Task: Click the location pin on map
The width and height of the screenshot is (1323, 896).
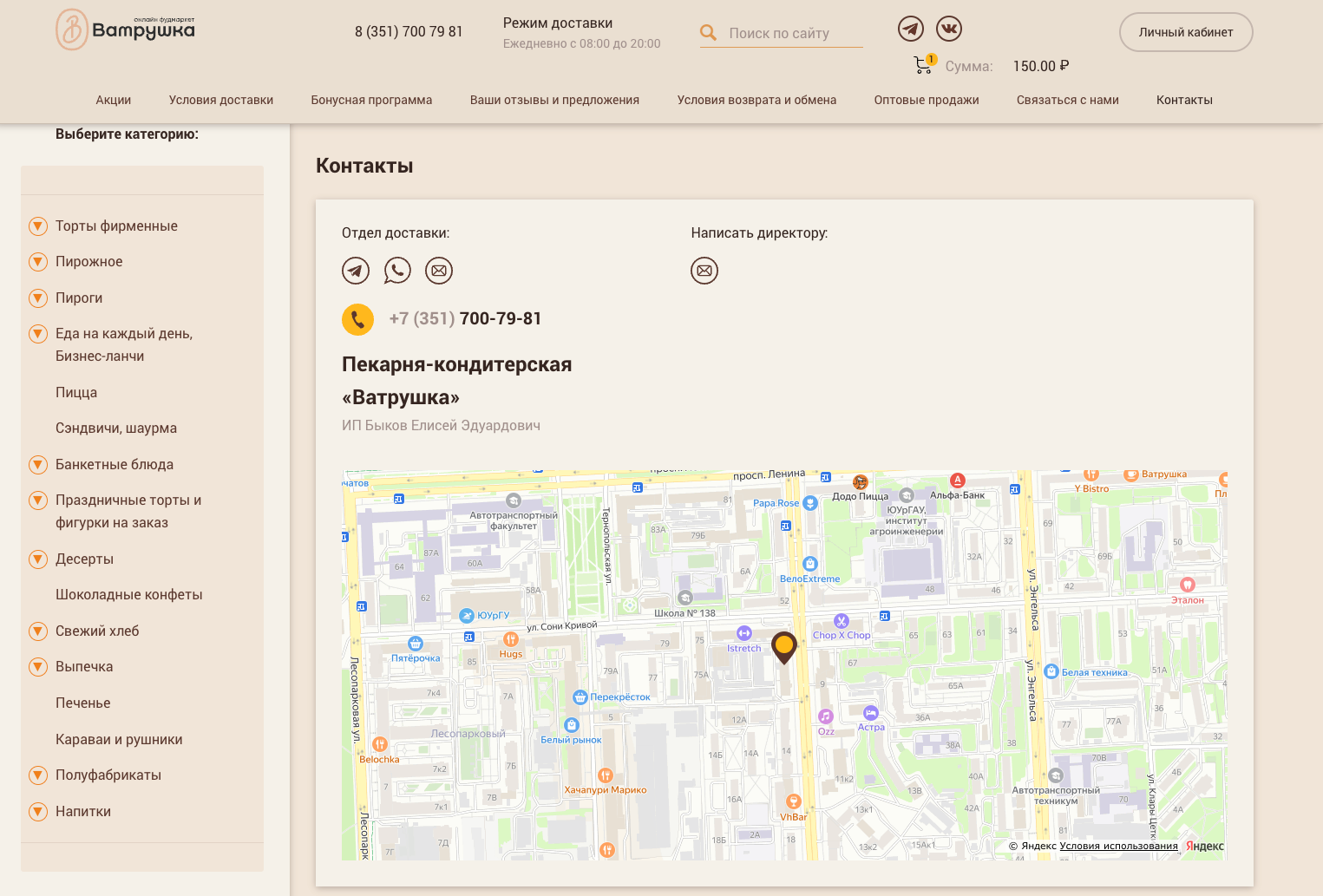Action: click(x=784, y=647)
